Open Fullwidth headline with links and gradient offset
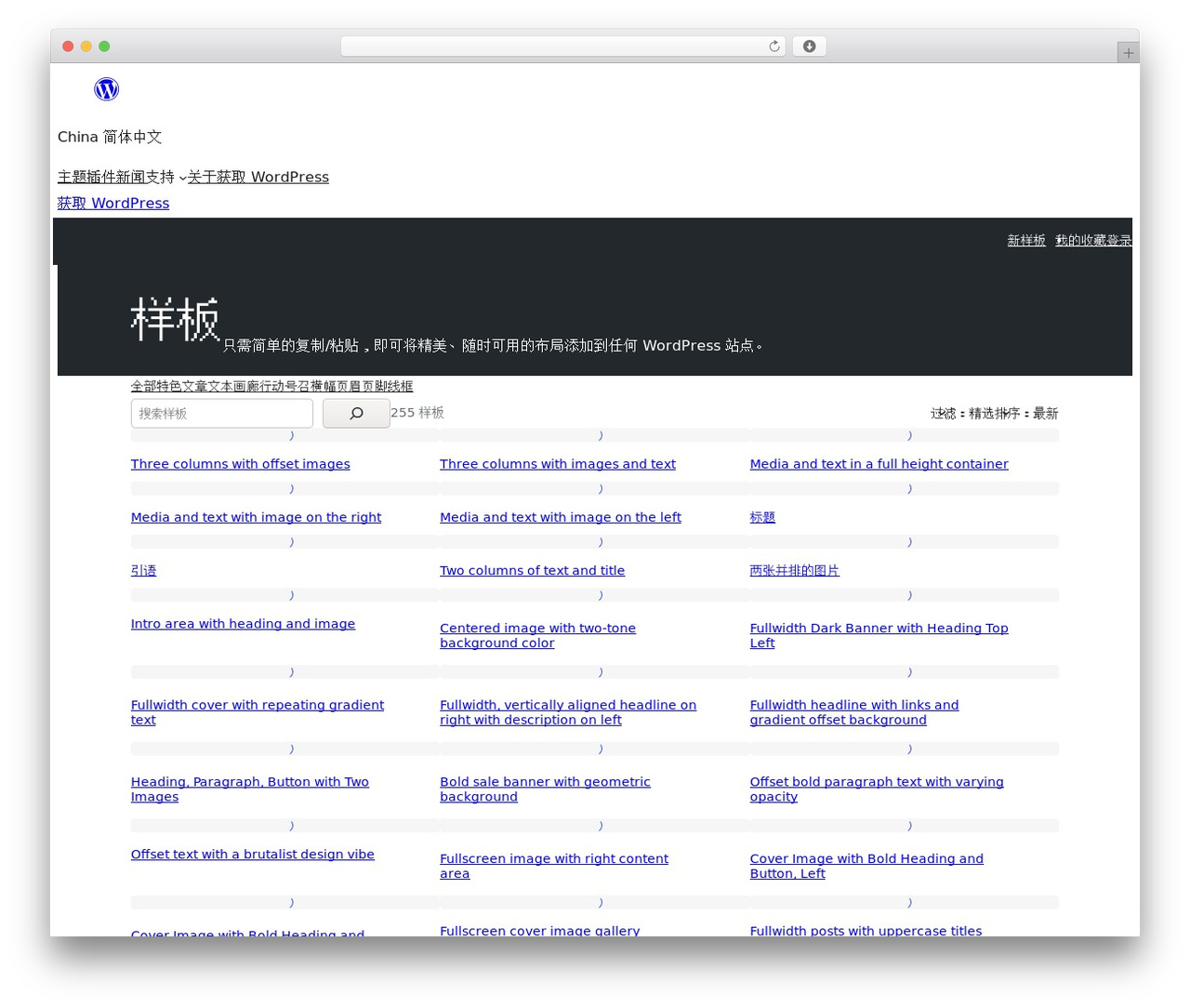1190x1008 pixels. coord(854,712)
